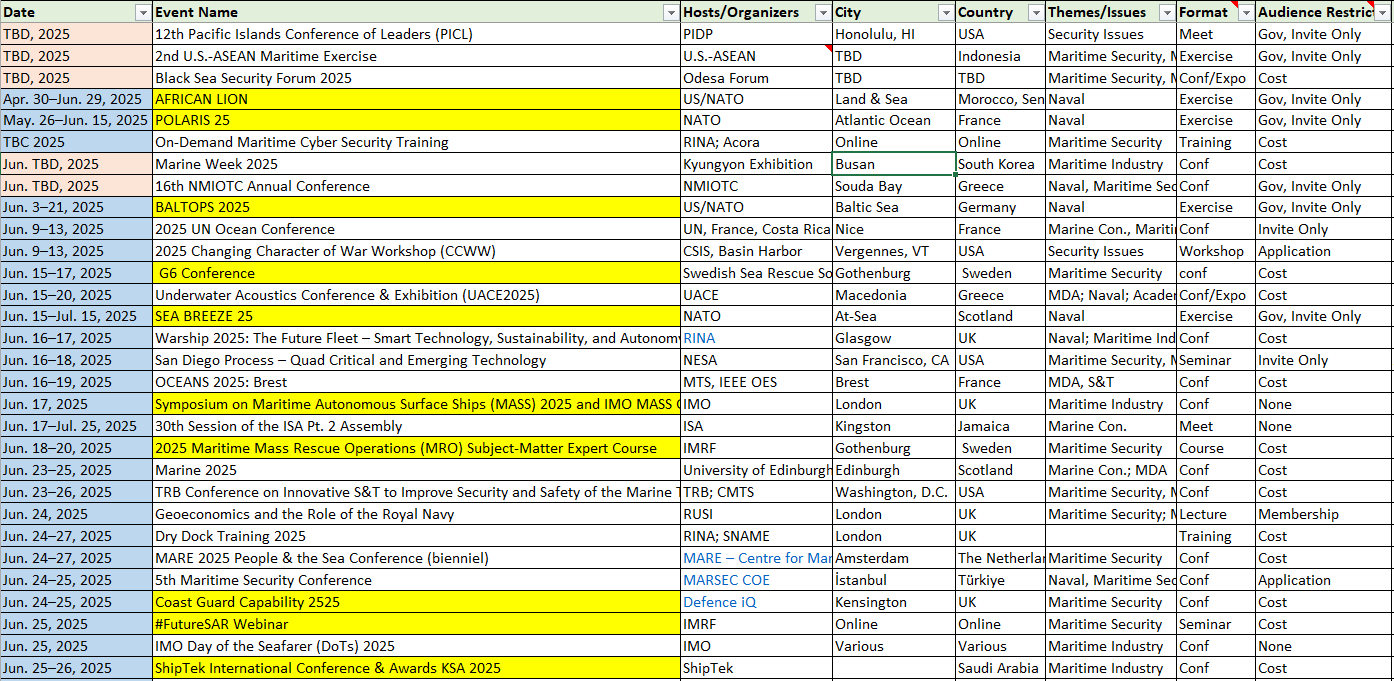Screen dimensions: 1394x681
Task: Select the Workshop format cell
Action: tap(1216, 251)
